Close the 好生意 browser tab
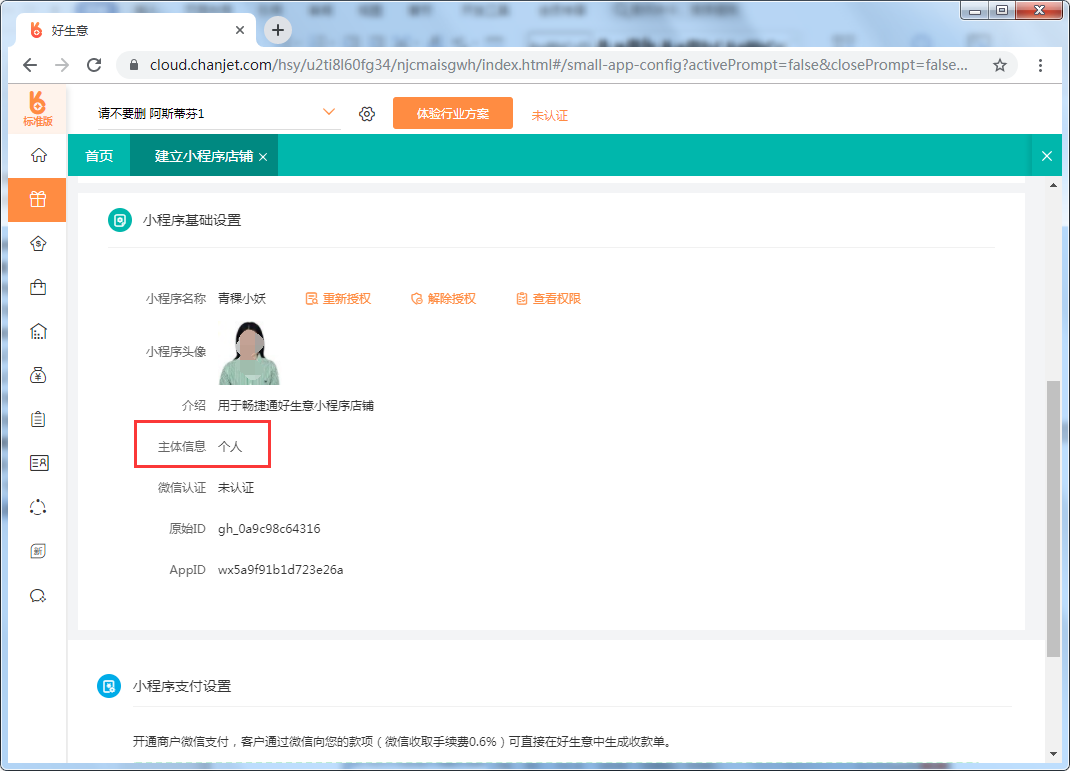1070x771 pixels. coord(240,30)
